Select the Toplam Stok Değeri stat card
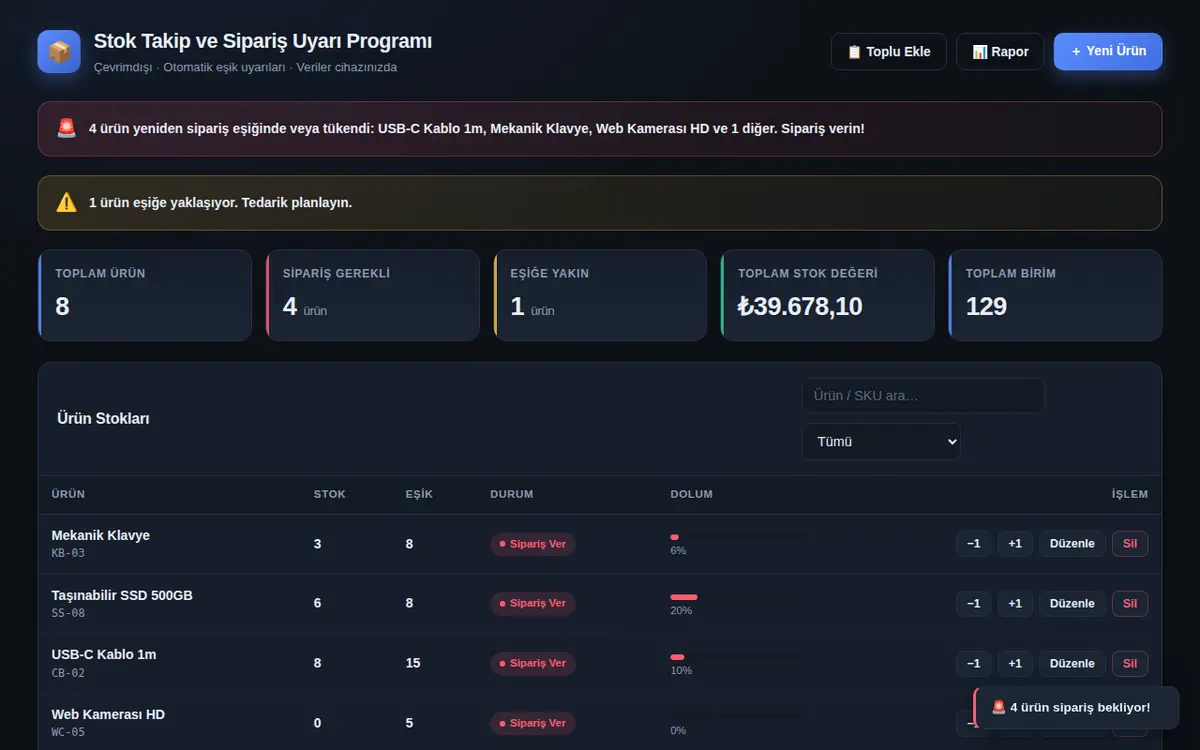 828,295
